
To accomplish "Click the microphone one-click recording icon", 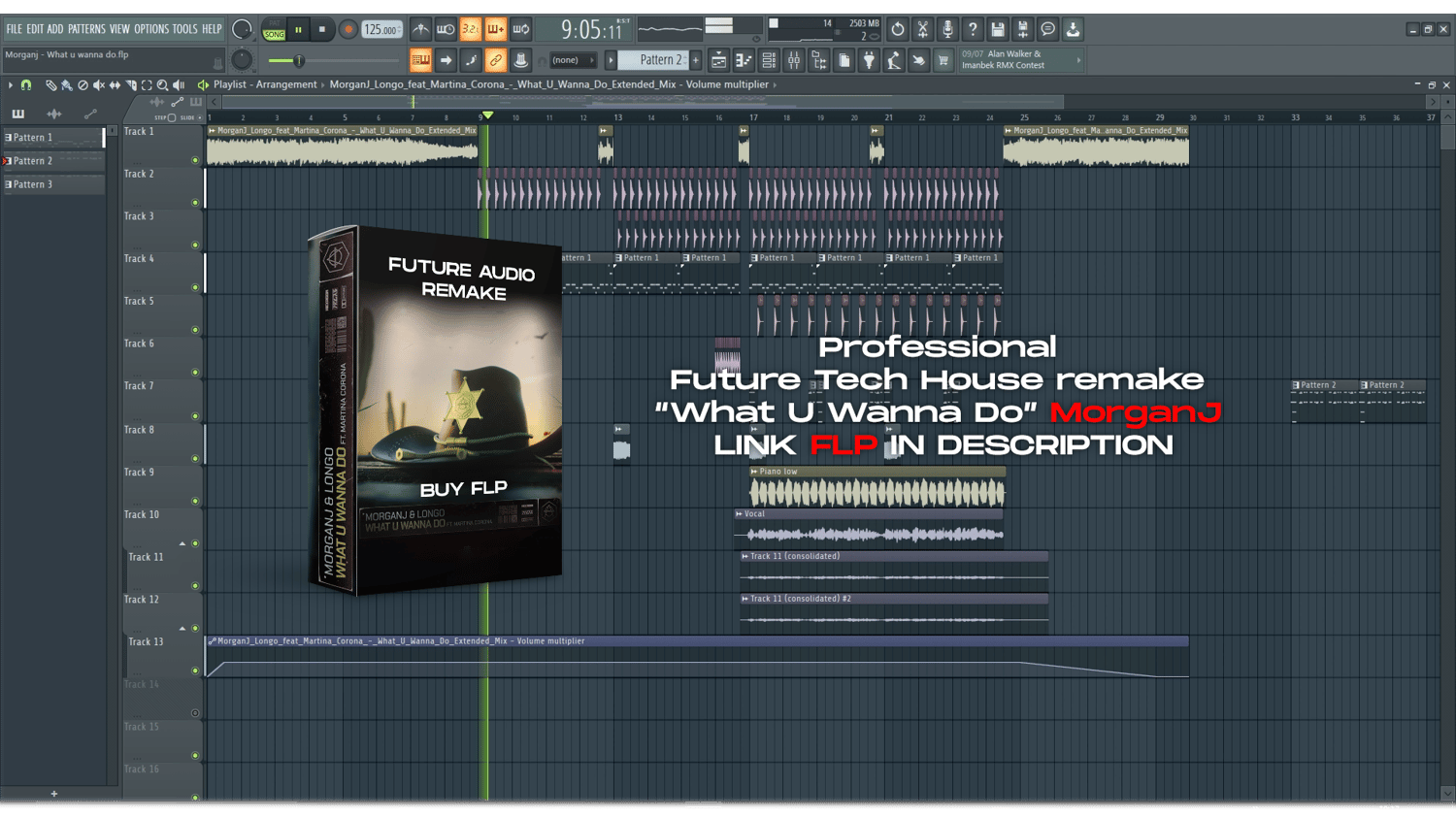I will (947, 29).
